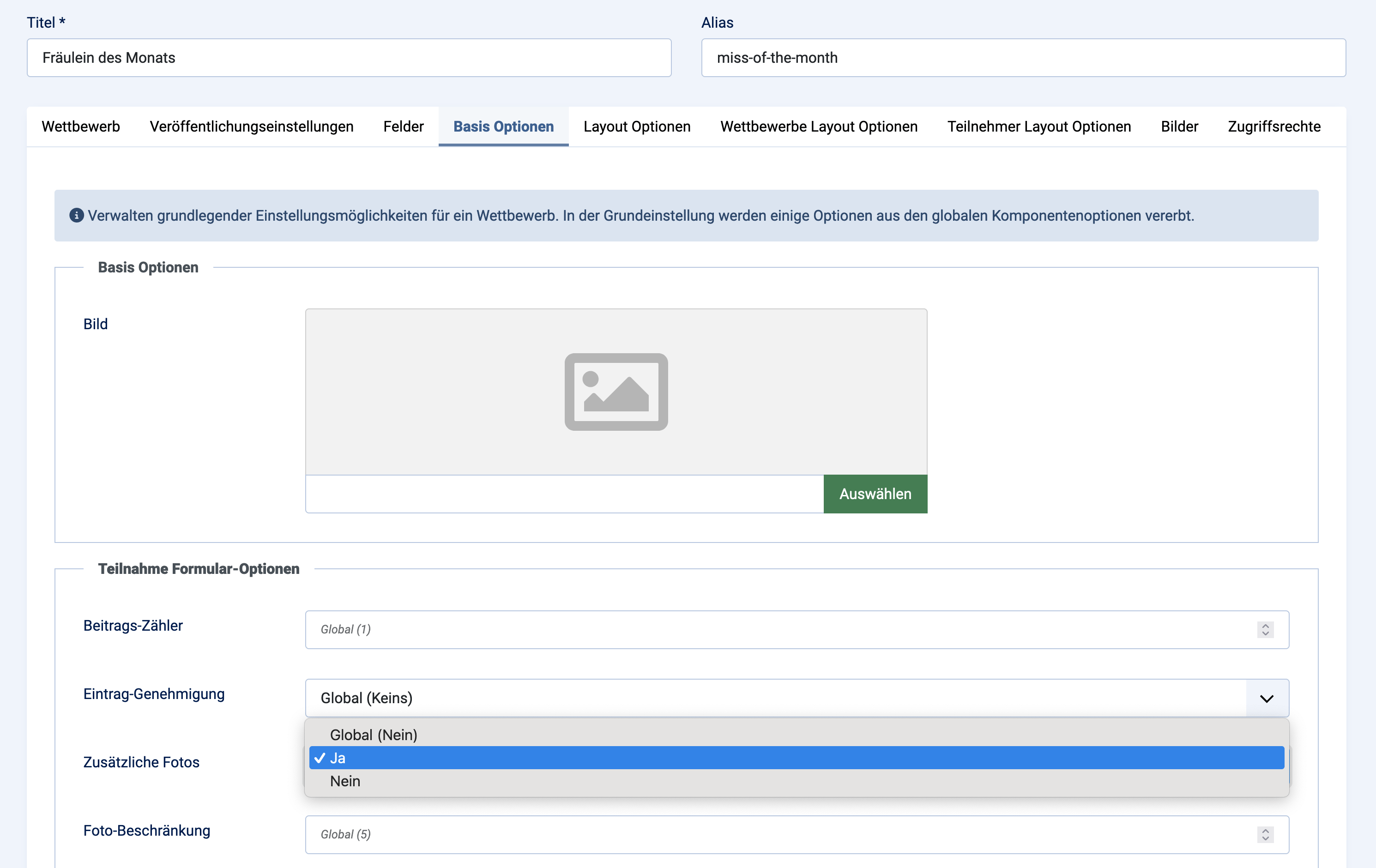This screenshot has width=1376, height=868.
Task: Switch to the Wettbewerb tab
Action: [80, 127]
